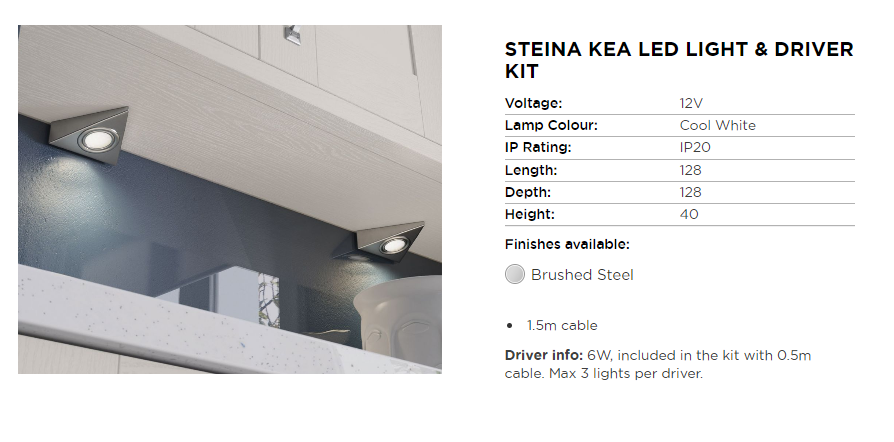Click the 12V voltage value
The height and width of the screenshot is (442, 894).
691,103
